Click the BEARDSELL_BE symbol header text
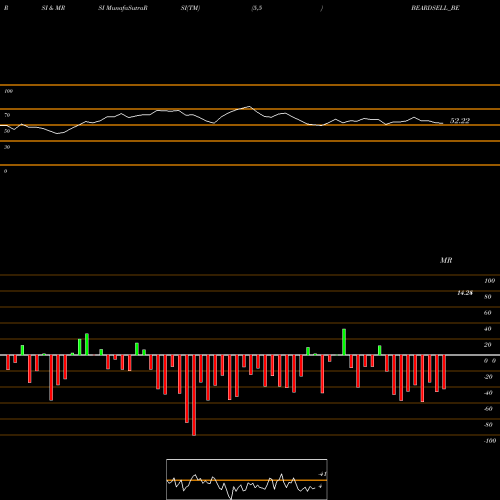Viewport: 500px width, 500px height. 435,8
